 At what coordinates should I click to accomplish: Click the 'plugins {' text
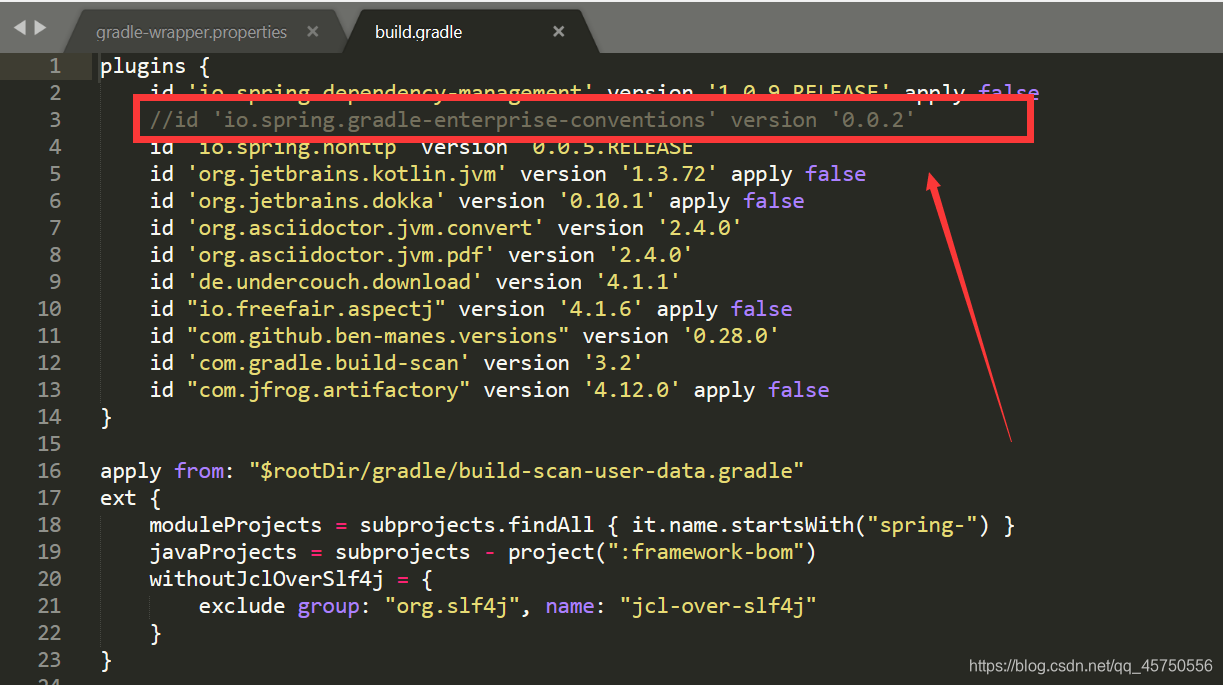(x=155, y=67)
